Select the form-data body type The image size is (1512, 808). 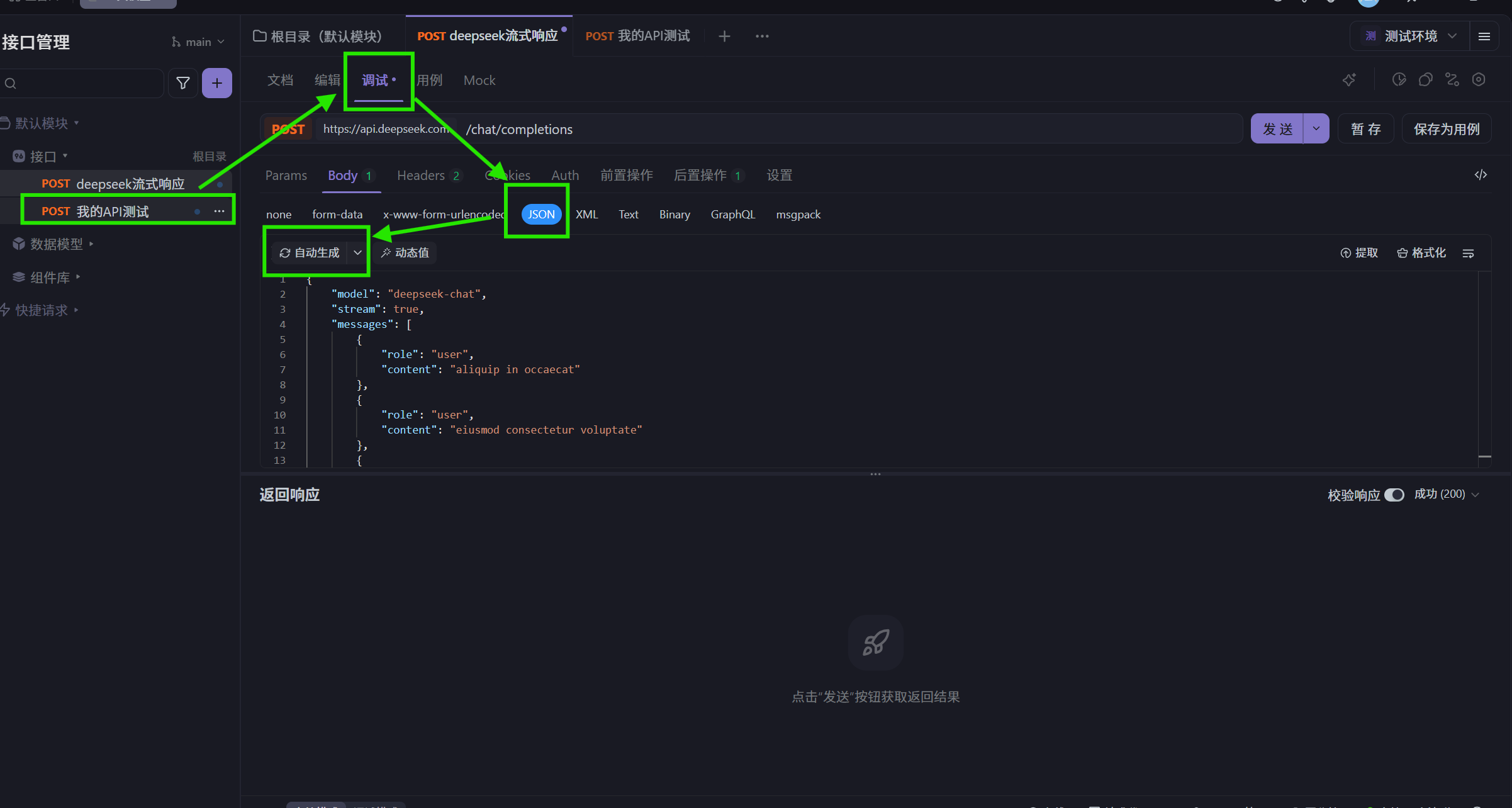tap(337, 215)
